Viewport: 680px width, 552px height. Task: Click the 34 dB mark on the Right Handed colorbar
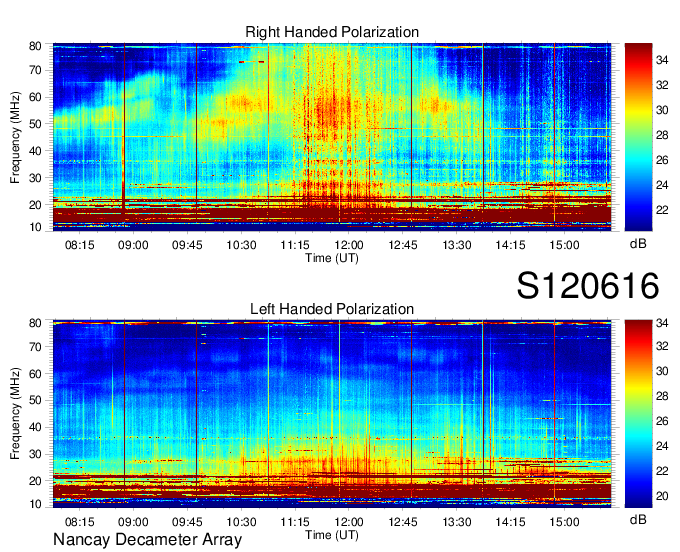tap(662, 60)
